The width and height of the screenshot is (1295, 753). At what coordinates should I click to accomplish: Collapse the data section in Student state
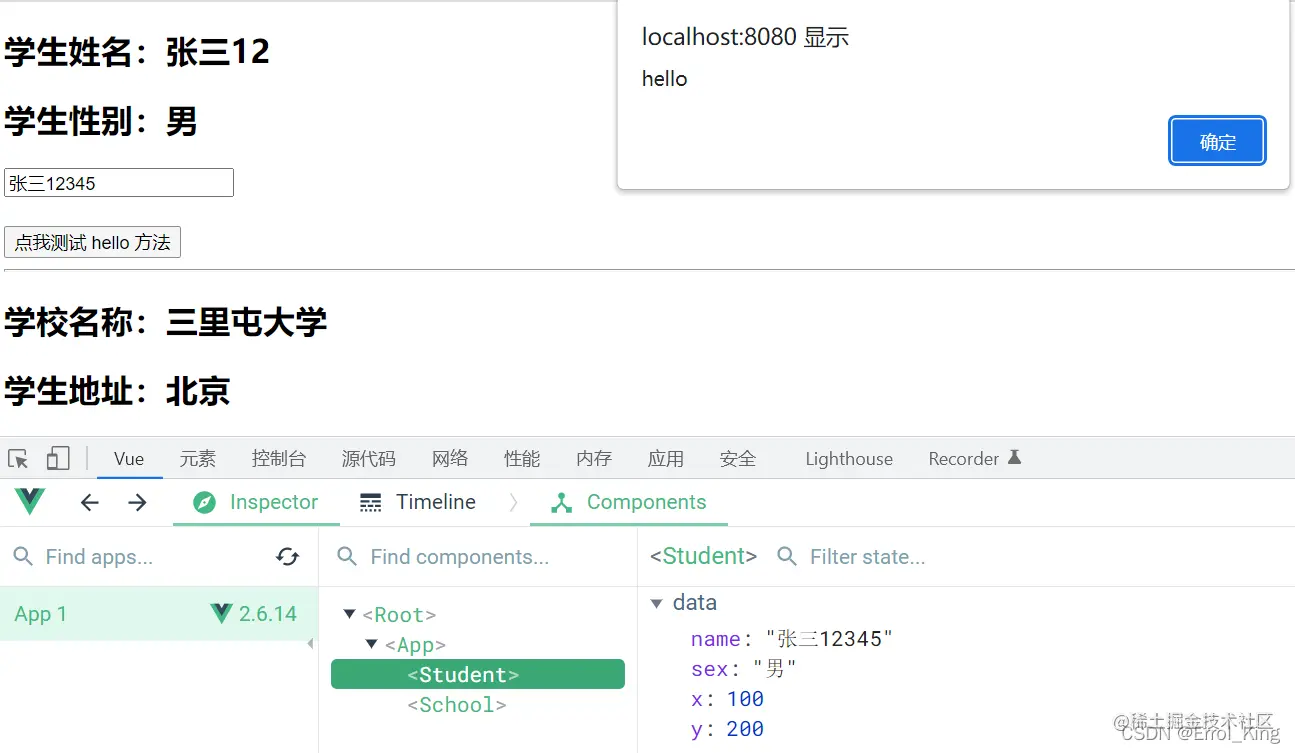click(655, 602)
